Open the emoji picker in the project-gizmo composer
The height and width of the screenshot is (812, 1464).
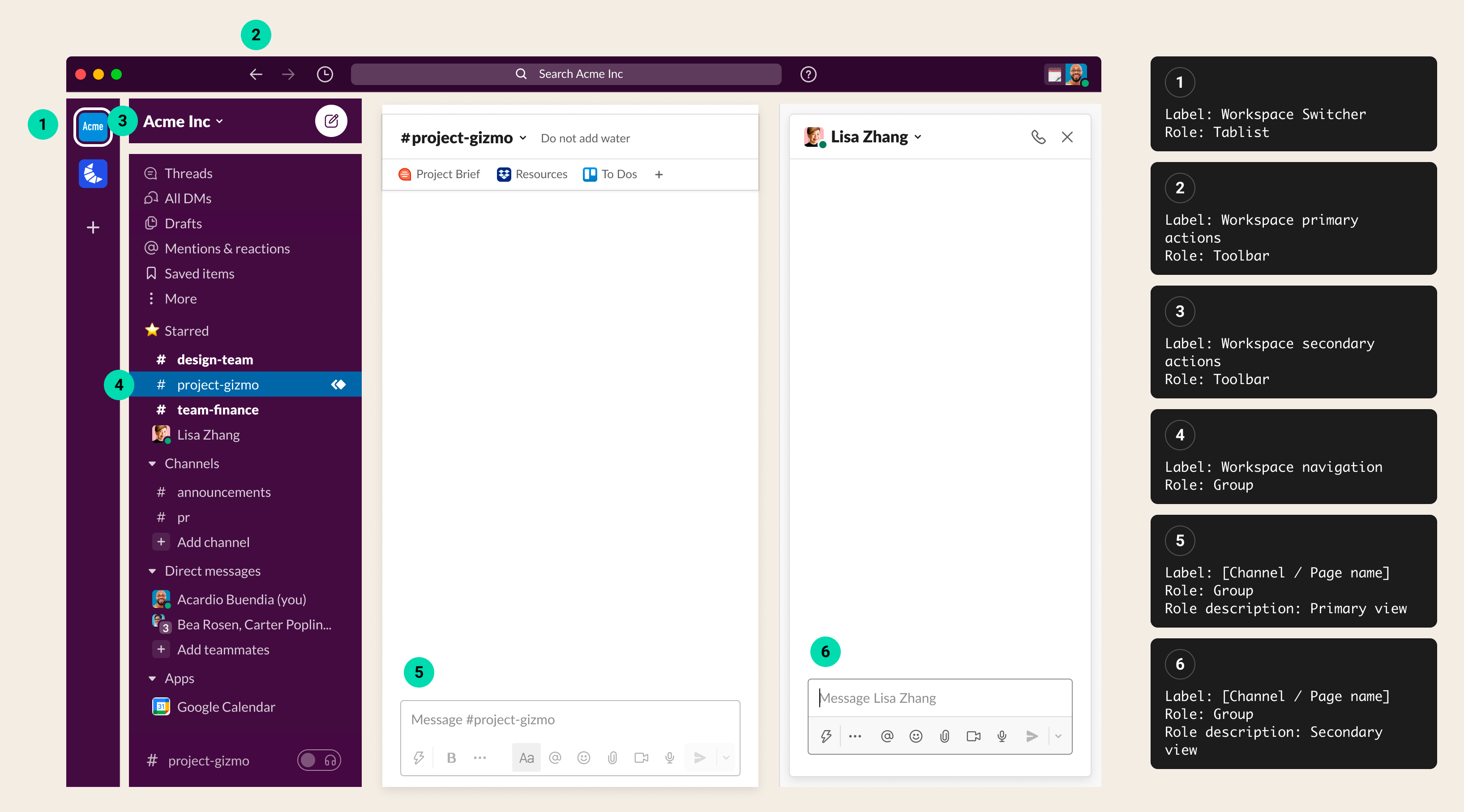click(x=583, y=757)
